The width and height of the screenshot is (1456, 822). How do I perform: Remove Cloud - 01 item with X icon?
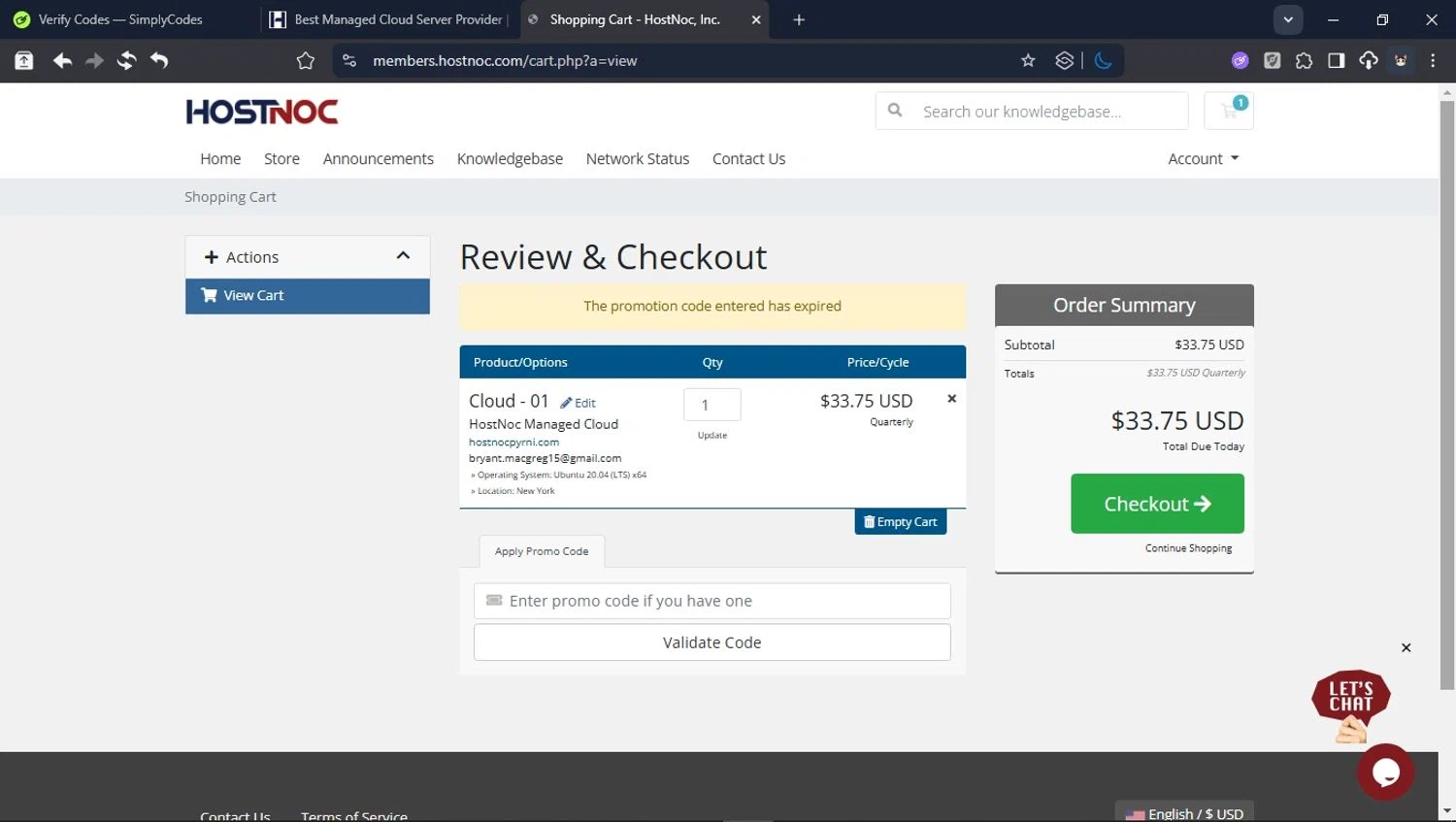[x=951, y=399]
